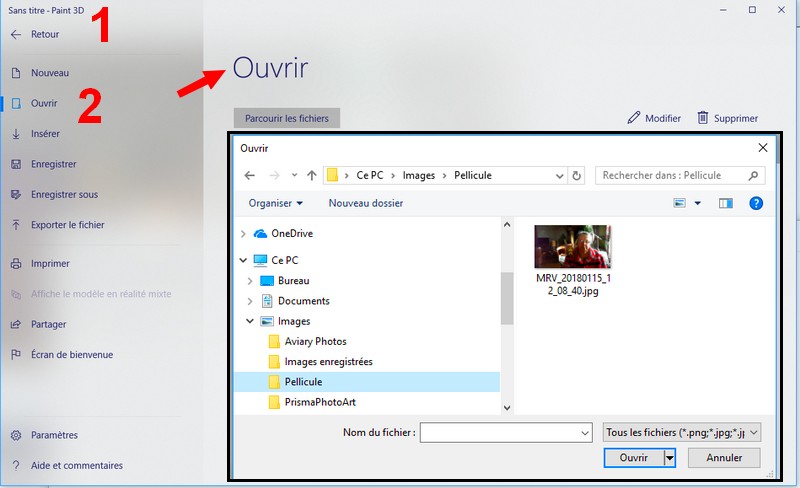The width and height of the screenshot is (800, 488).
Task: Select Enregistrer sous in the side menu
Action: tap(64, 194)
